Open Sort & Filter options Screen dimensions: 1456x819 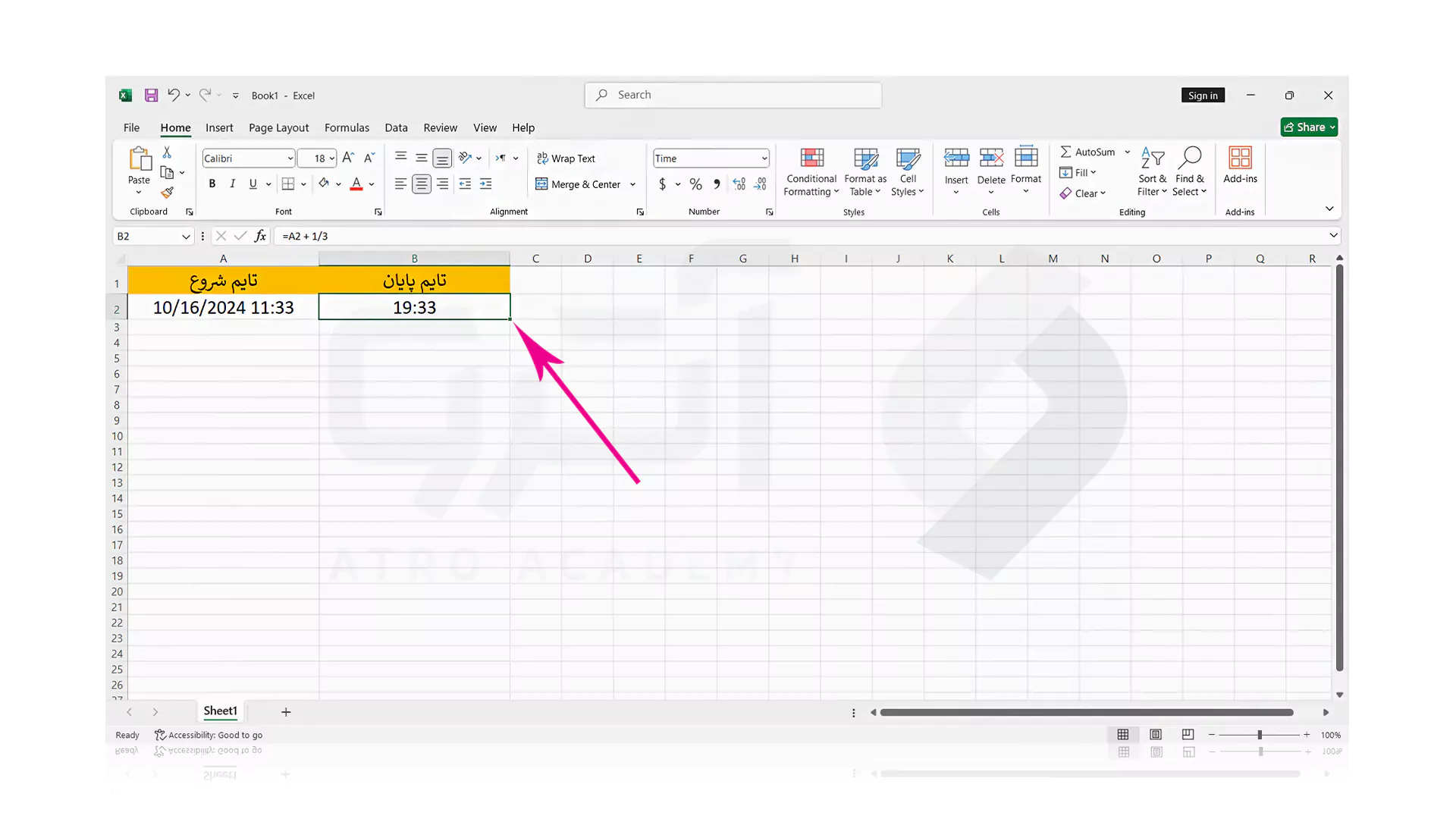click(x=1152, y=172)
